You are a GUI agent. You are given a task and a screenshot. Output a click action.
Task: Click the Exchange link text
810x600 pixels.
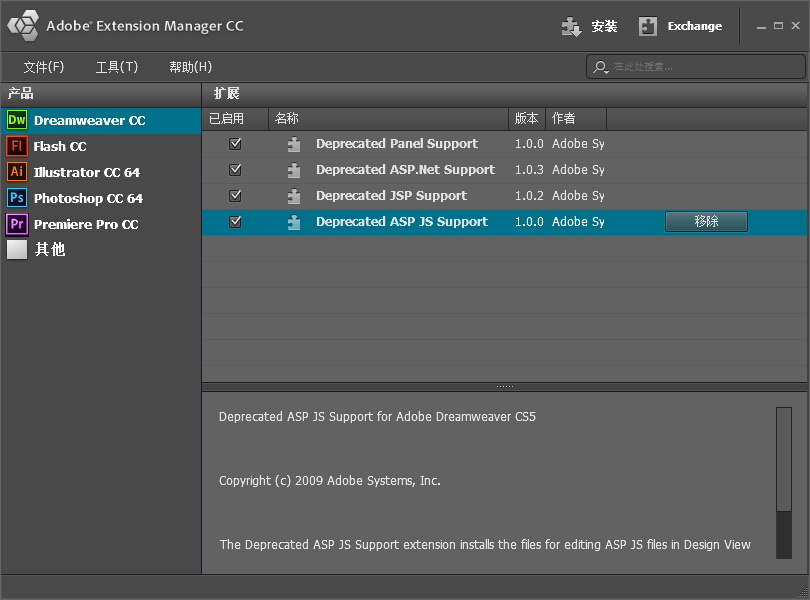point(695,26)
